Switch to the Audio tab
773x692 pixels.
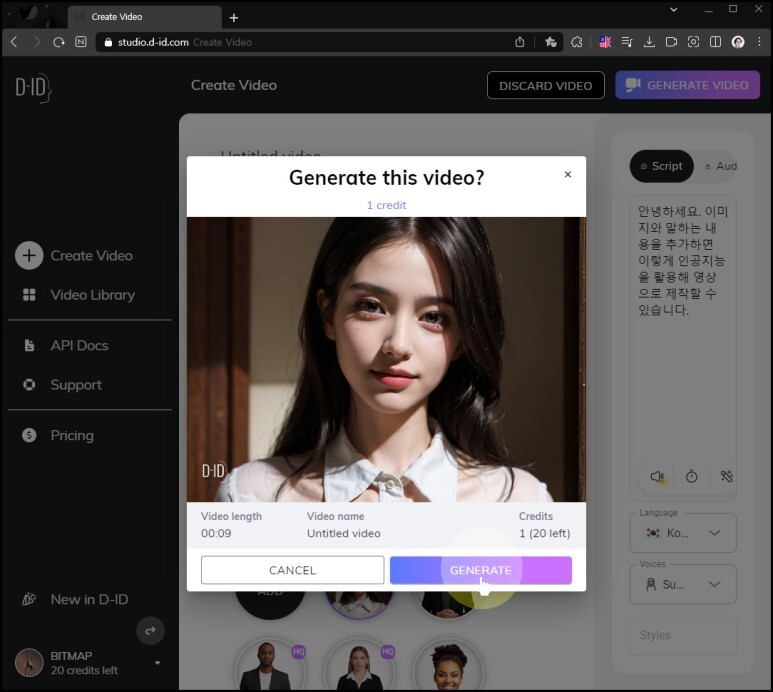(x=720, y=166)
